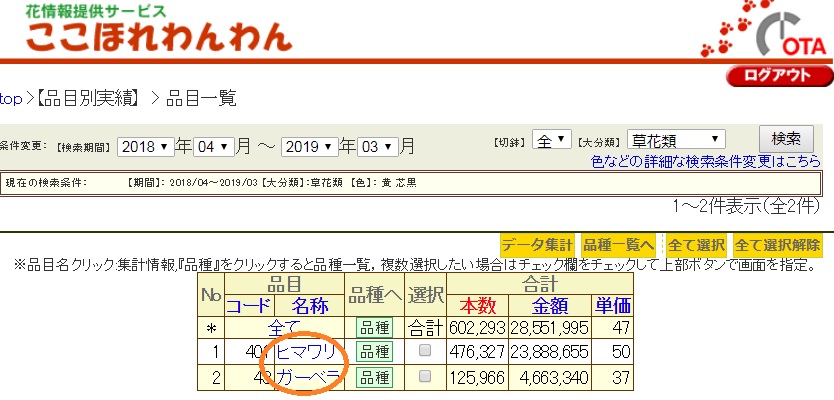834x400 pixels.
Task: Click the 品目一覧 breadcrumb text
Action: pyautogui.click(x=201, y=99)
